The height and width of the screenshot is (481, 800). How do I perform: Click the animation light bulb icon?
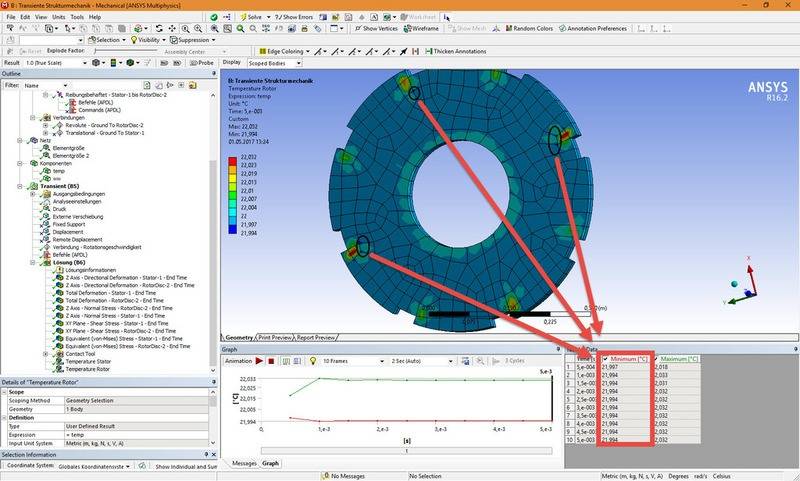click(x=313, y=361)
